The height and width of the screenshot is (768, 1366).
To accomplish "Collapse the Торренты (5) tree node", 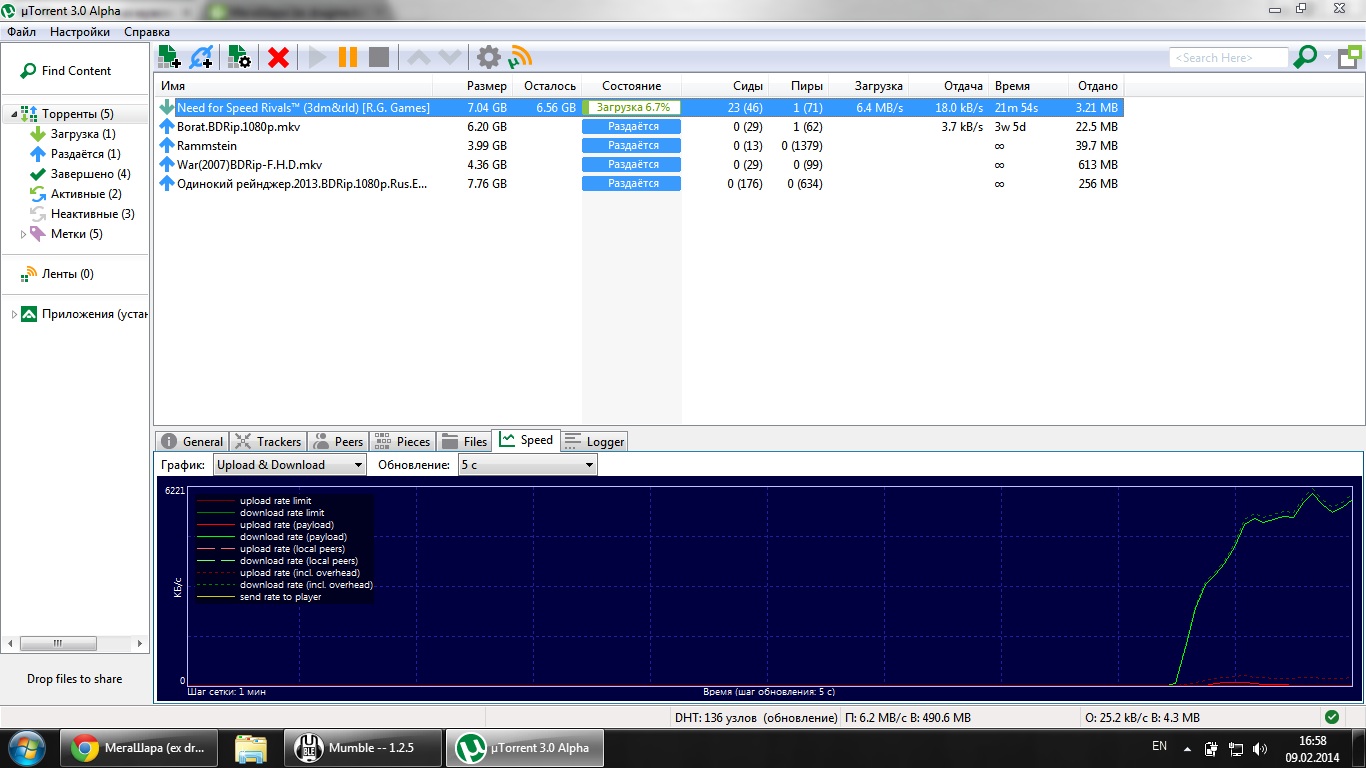I will tap(14, 114).
